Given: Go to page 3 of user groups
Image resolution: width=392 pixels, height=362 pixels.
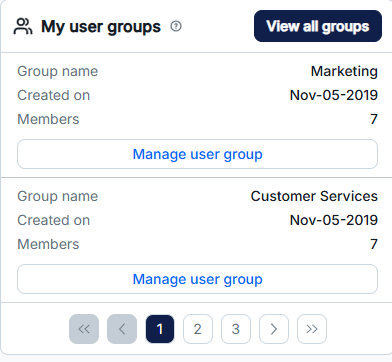Looking at the screenshot, I should 236,329.
